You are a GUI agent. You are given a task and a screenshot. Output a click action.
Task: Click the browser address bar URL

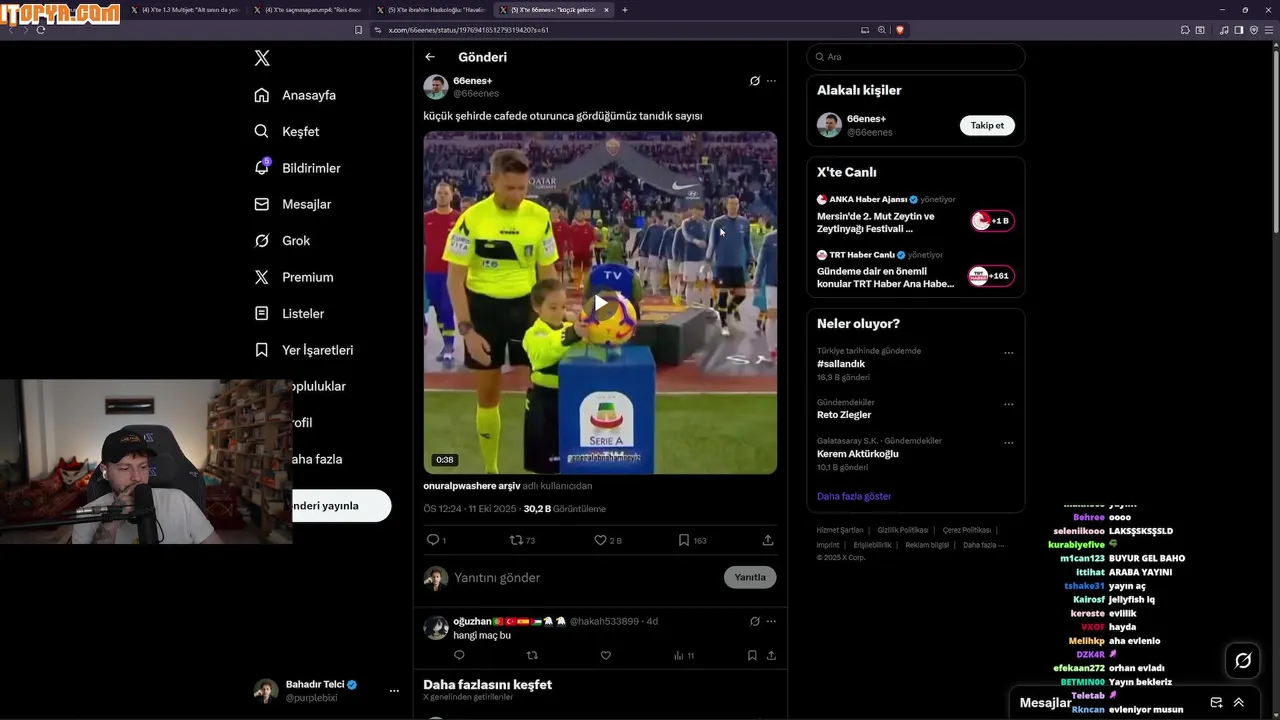coord(467,30)
